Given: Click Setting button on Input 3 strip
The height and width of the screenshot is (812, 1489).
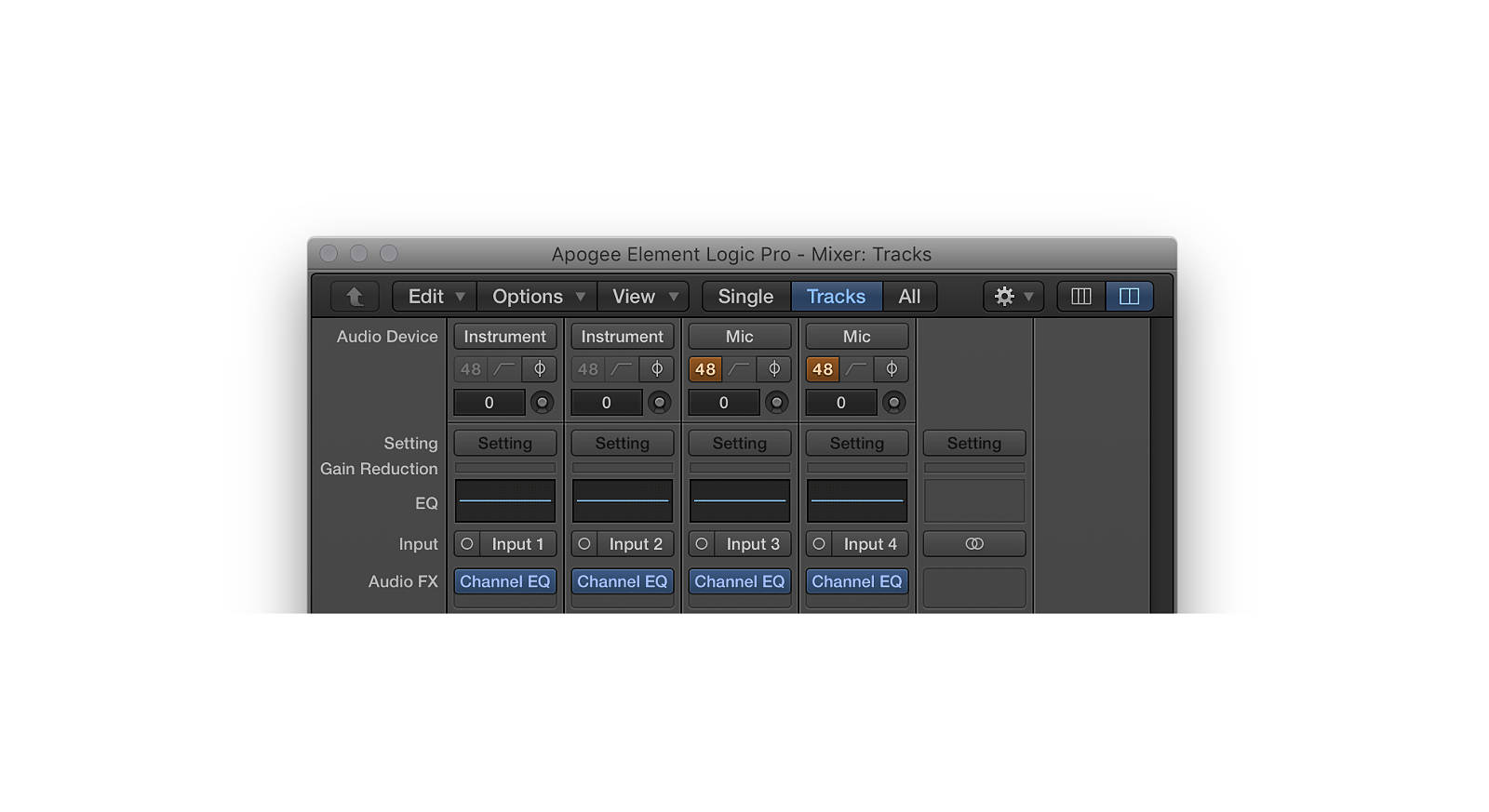Looking at the screenshot, I should coord(740,444).
